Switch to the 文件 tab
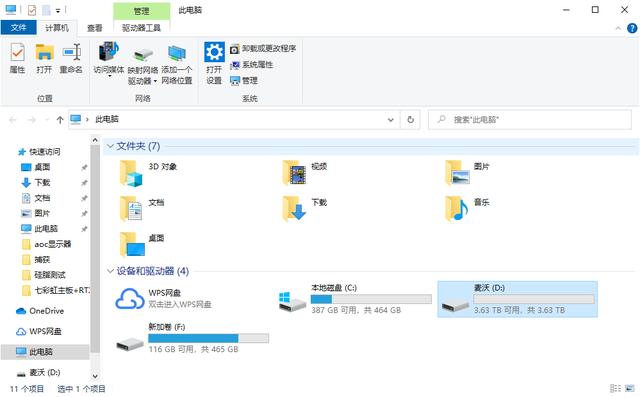Screen dimensions: 640x397 click(x=18, y=27)
